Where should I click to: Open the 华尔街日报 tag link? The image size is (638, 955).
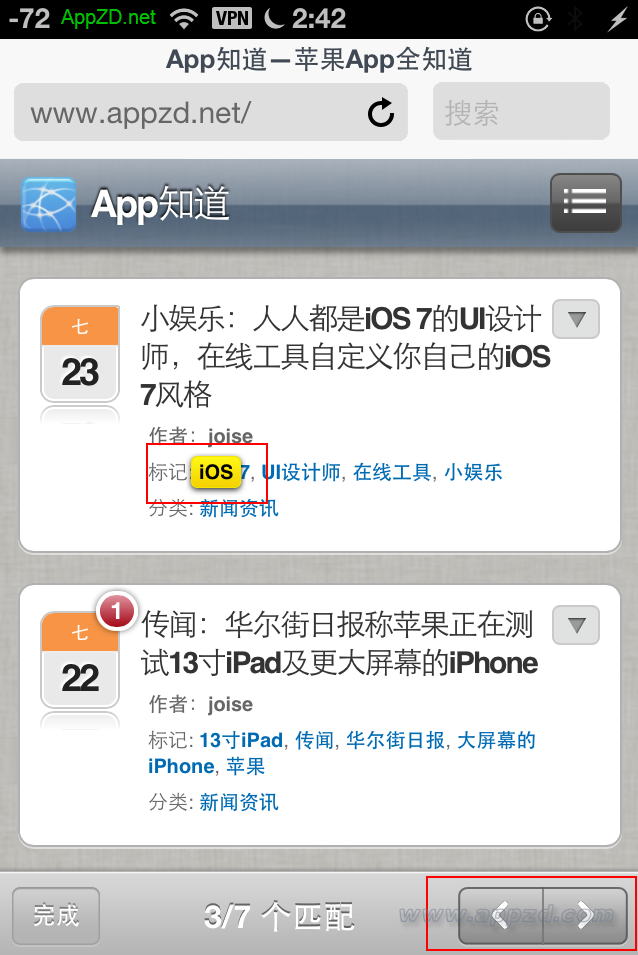[396, 741]
